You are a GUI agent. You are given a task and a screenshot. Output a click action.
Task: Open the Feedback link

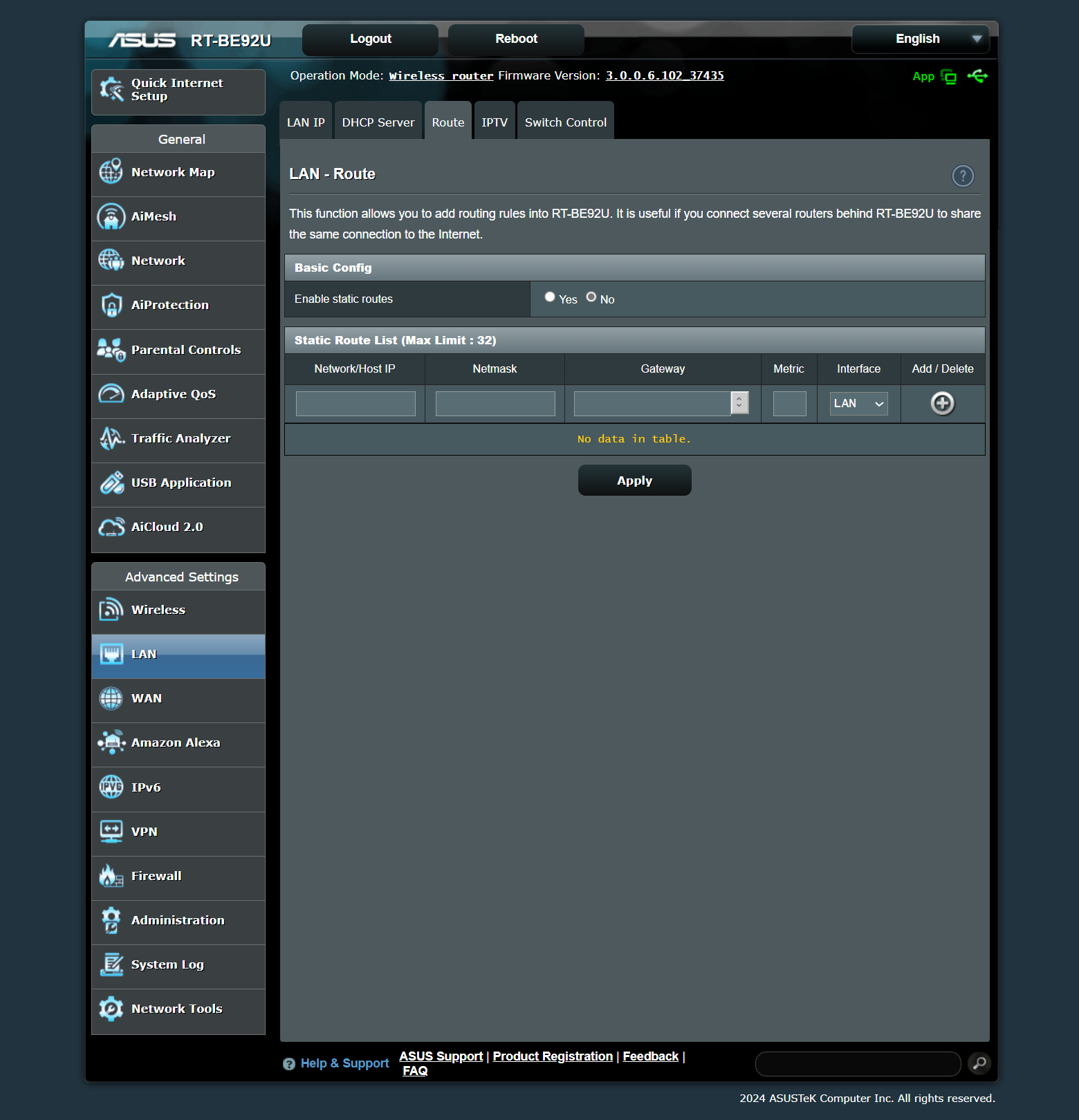point(650,1056)
